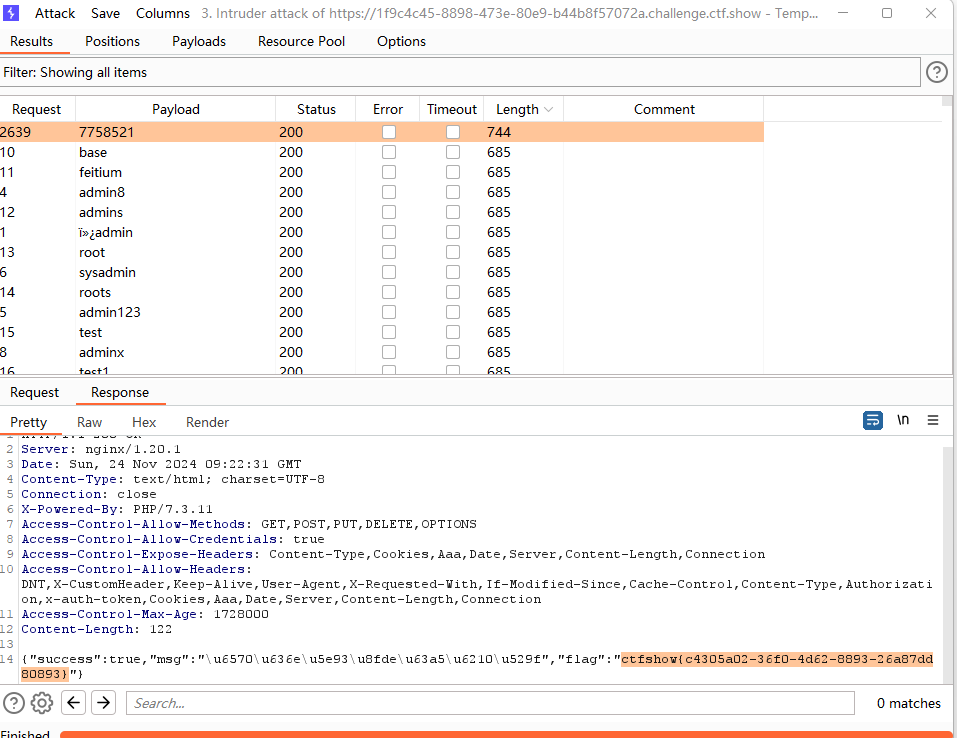Open the Resource Pool tab
Viewport: 957px width, 738px height.
pos(302,42)
